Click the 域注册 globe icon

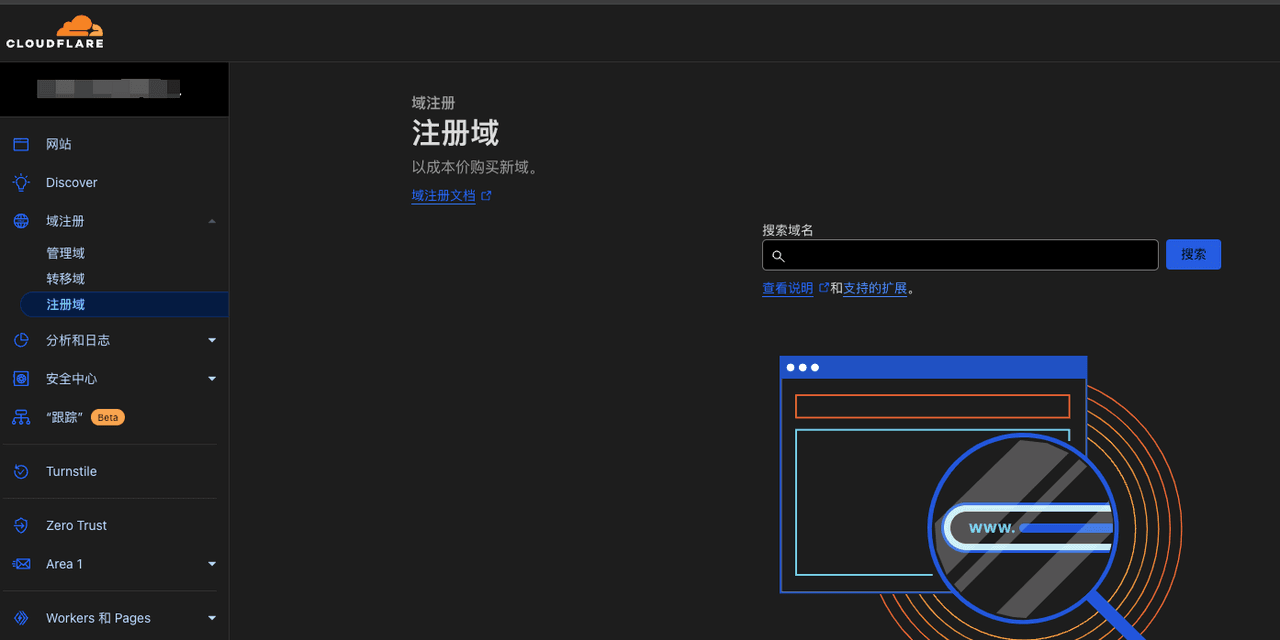click(21, 221)
